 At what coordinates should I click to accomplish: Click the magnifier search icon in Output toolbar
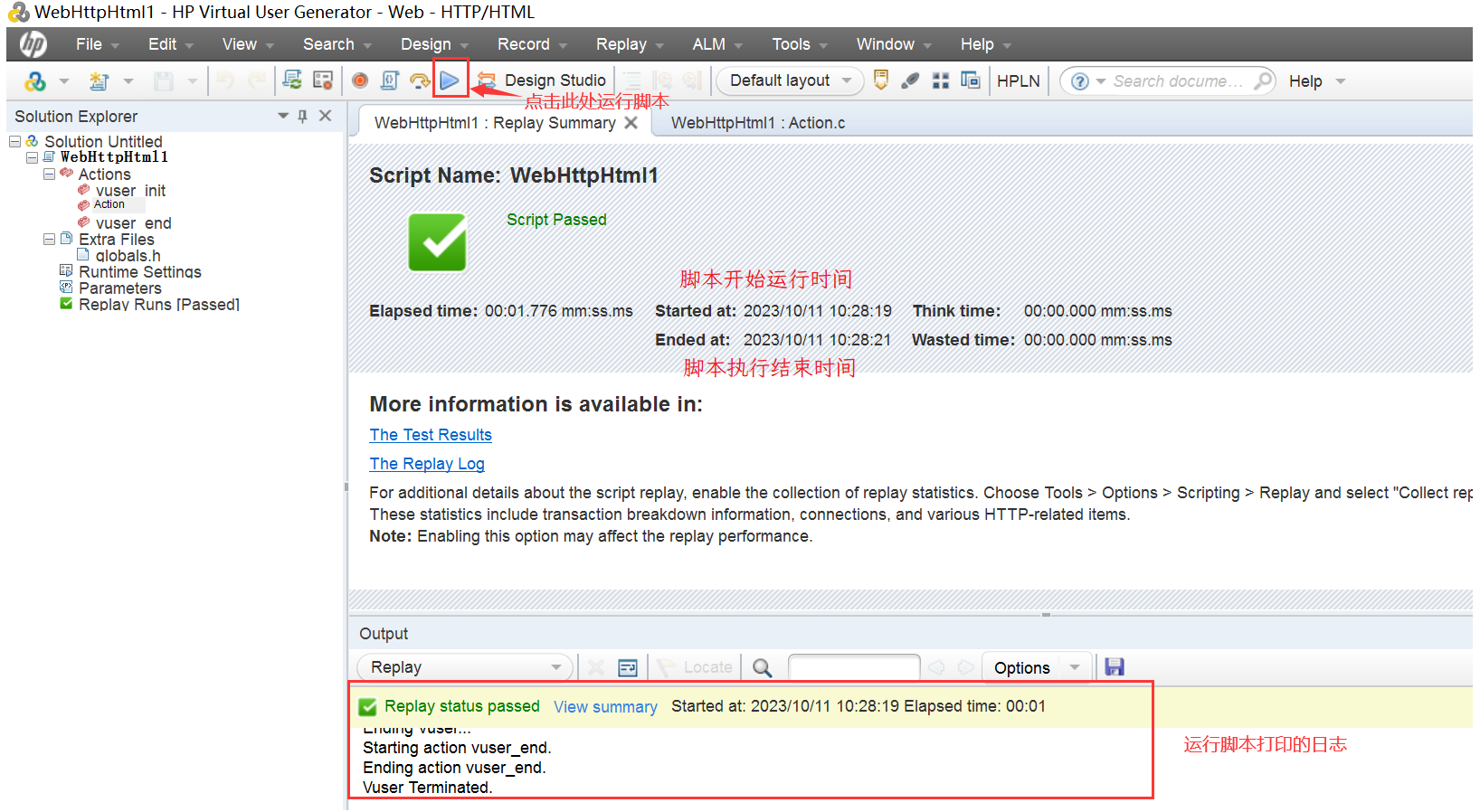(763, 667)
